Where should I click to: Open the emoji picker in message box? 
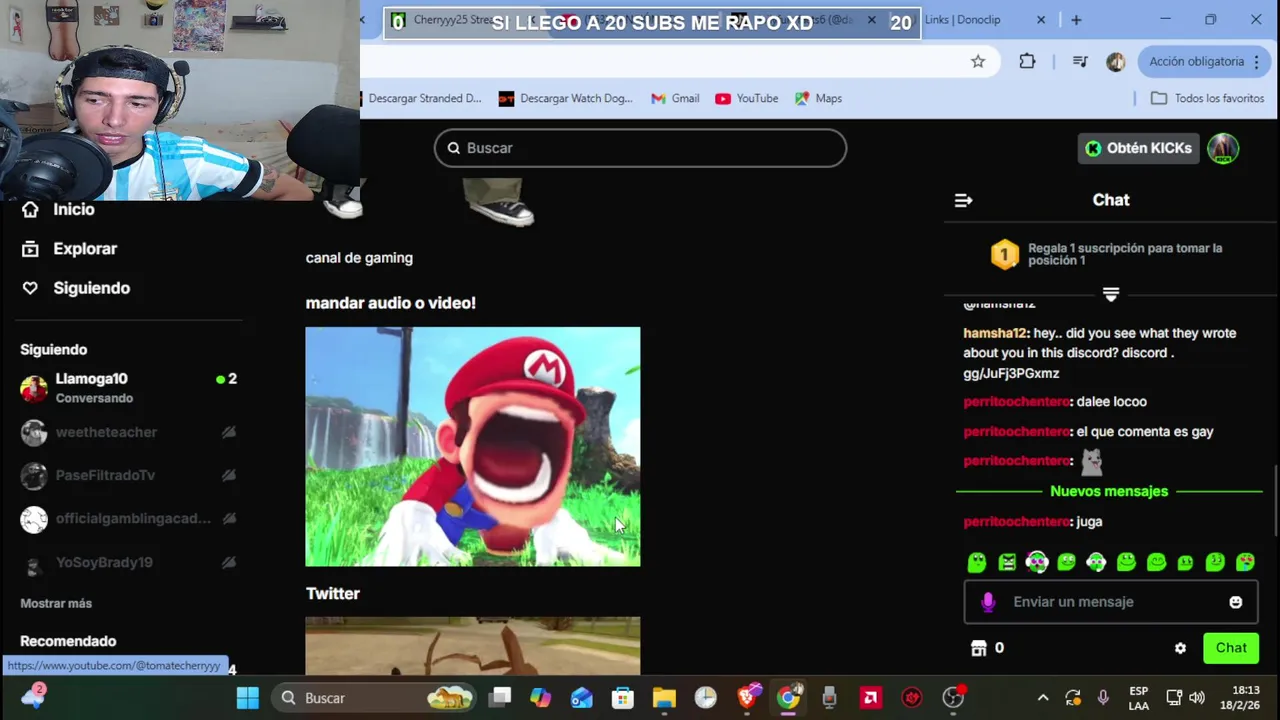pos(1236,602)
